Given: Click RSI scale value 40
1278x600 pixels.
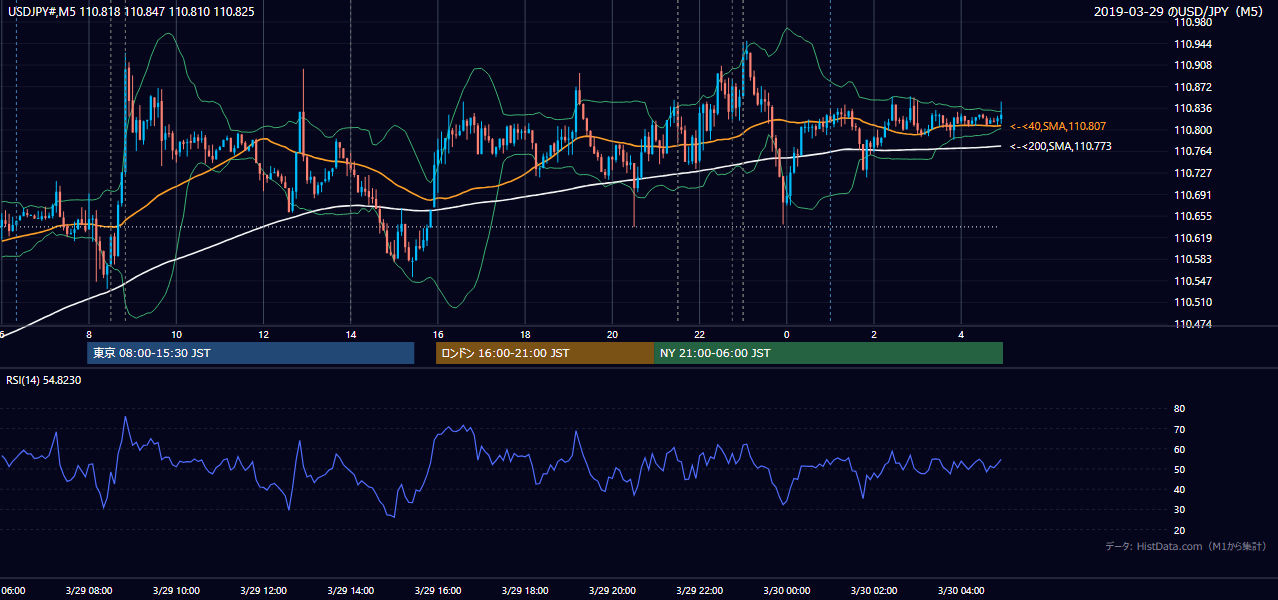Looking at the screenshot, I should click(1180, 489).
